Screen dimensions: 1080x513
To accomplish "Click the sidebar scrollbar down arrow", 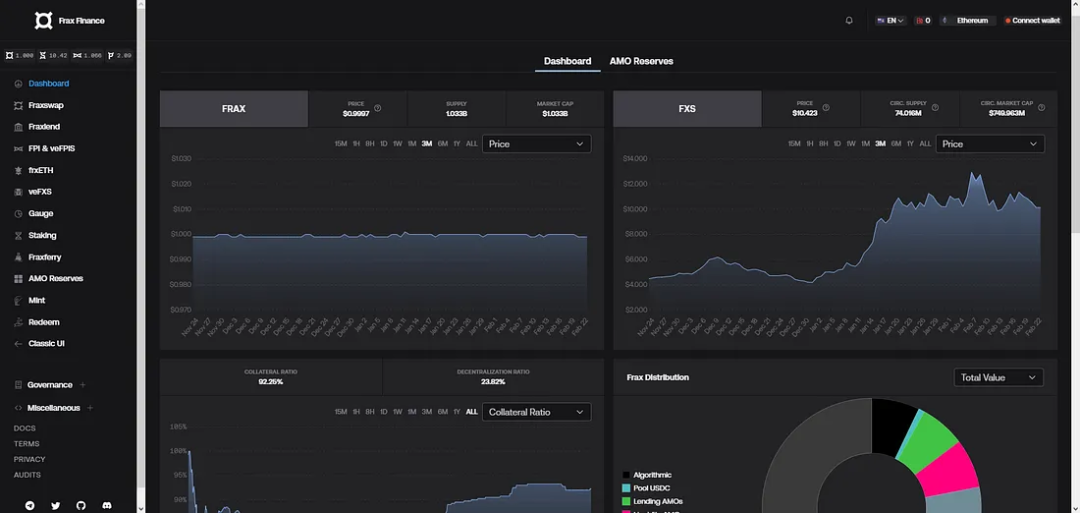I will [x=141, y=508].
